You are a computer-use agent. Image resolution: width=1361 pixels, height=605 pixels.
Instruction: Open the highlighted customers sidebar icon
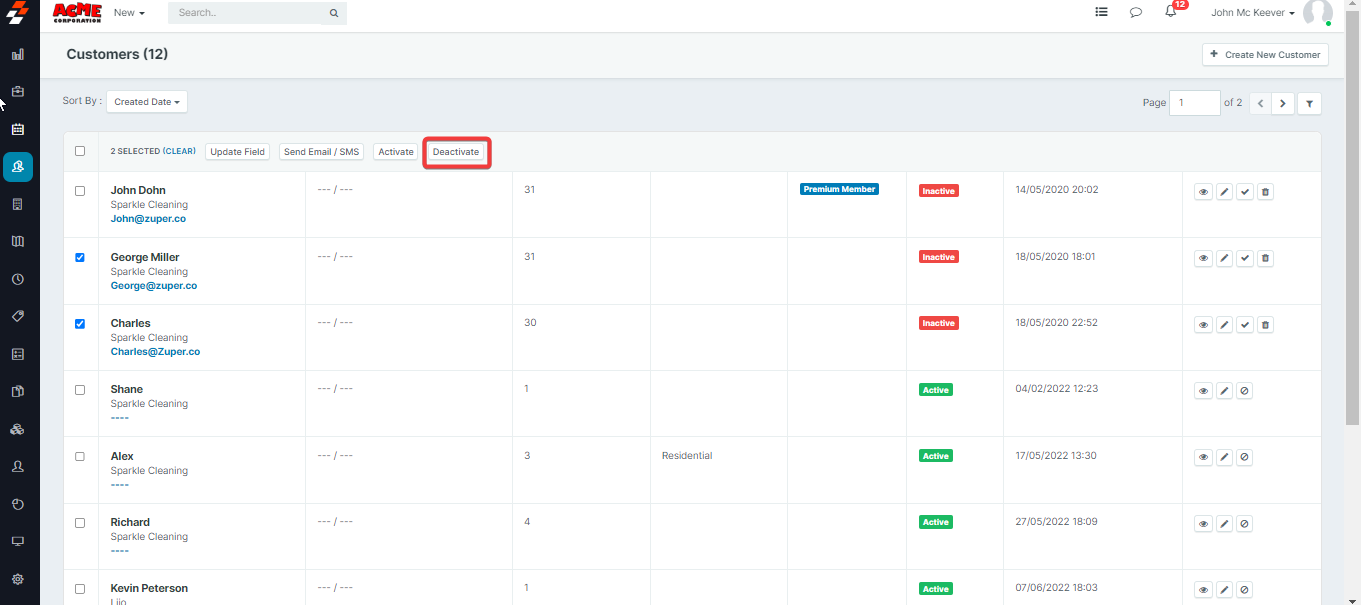(x=18, y=167)
